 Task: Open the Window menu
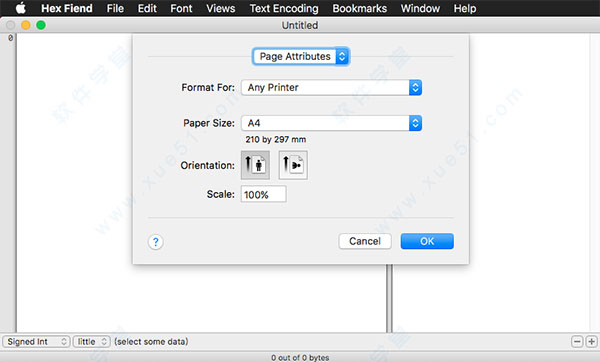420,8
